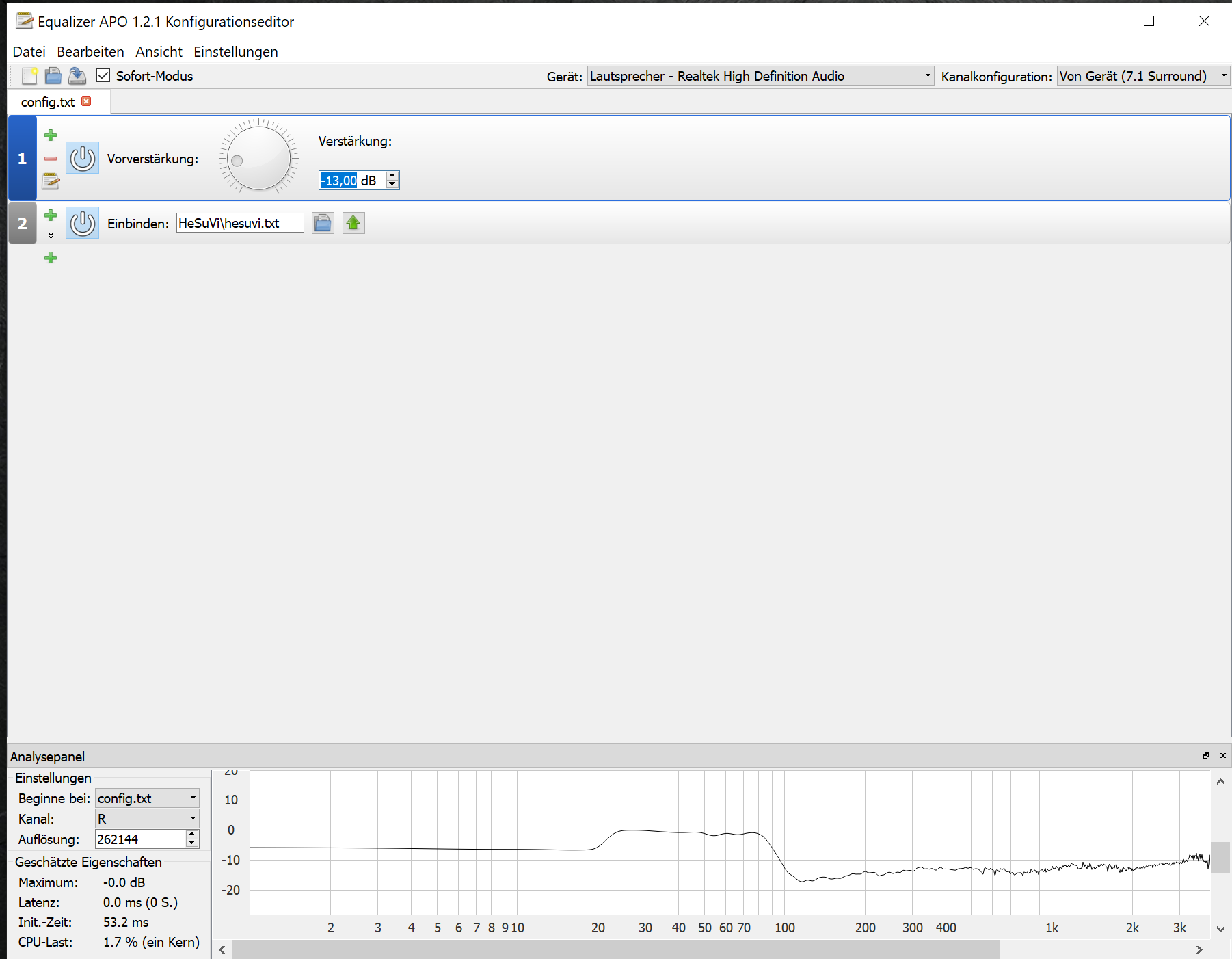Add filter above row 1 with plus icon

pos(51,135)
